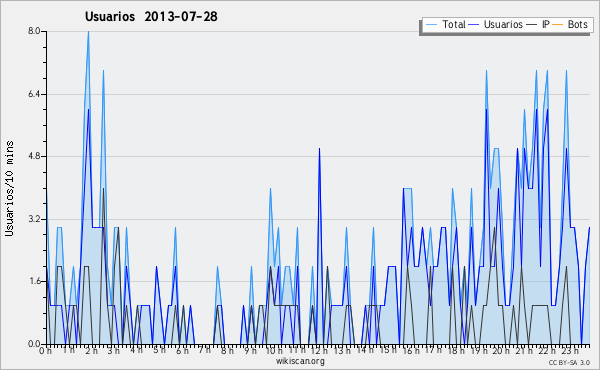The image size is (600, 370).
Task: Click the orange Bots line swatch
Action: point(558,25)
